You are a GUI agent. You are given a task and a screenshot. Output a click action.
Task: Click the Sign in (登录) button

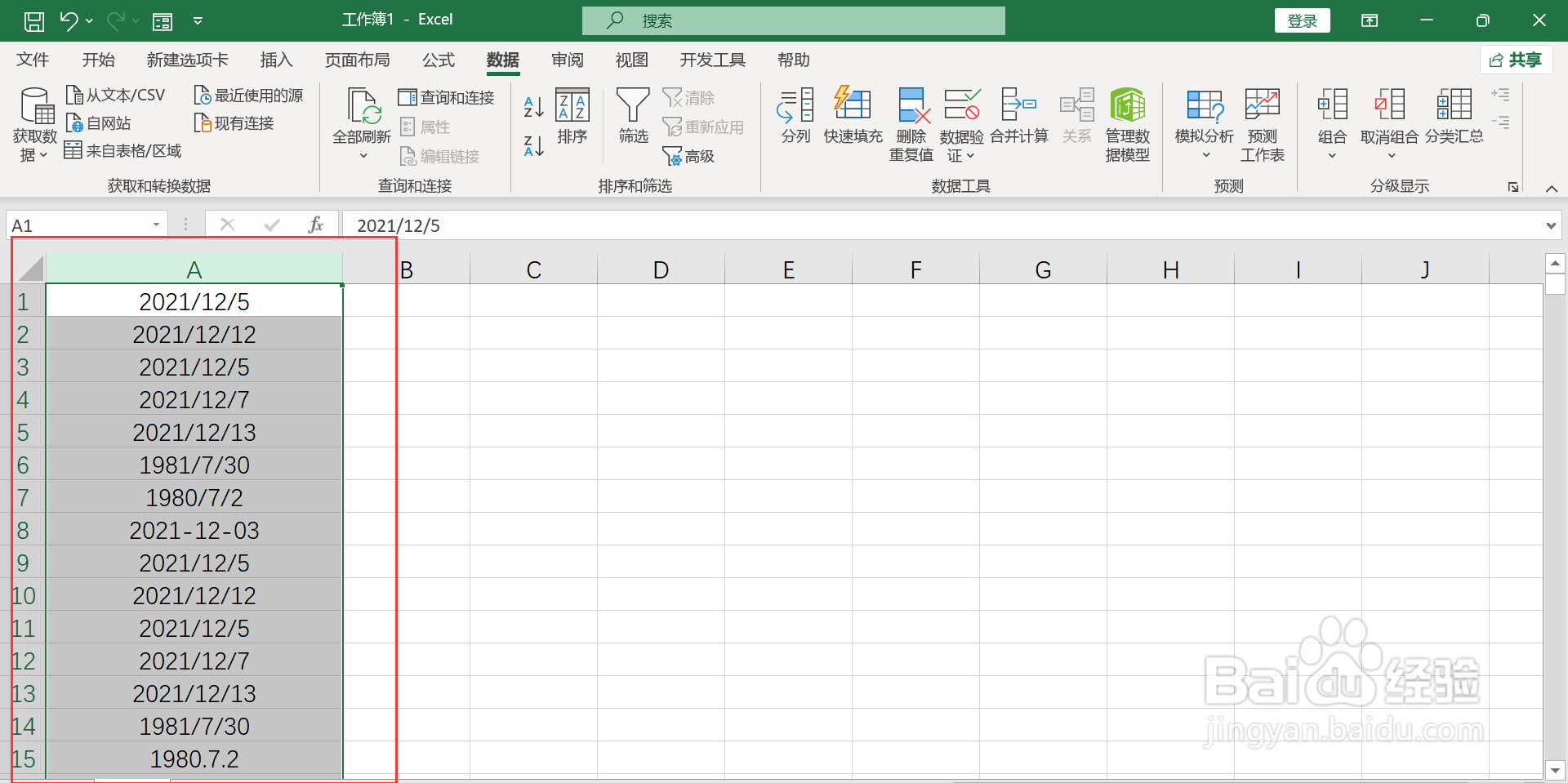[x=1302, y=20]
